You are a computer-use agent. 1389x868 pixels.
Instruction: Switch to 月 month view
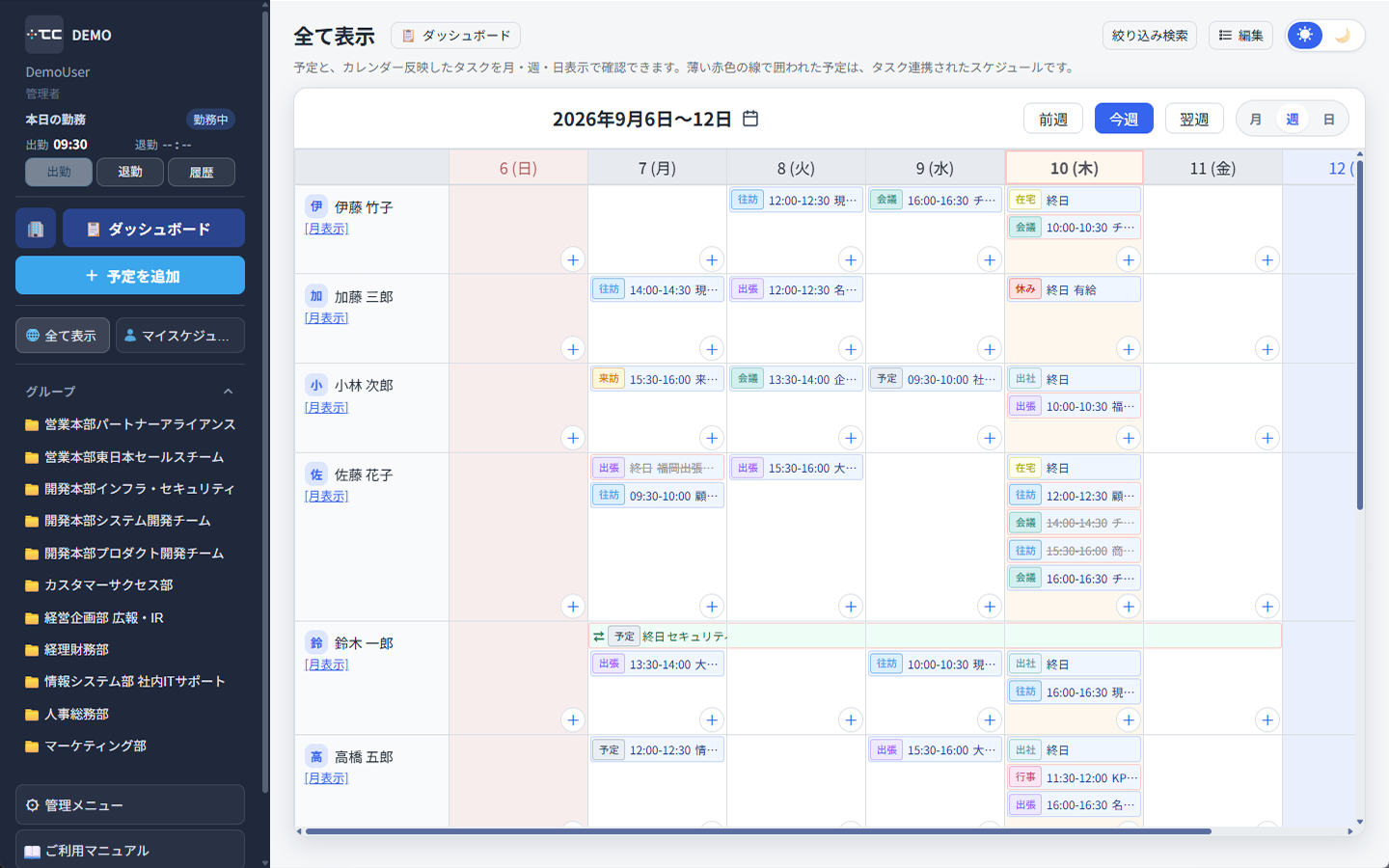click(x=1256, y=120)
